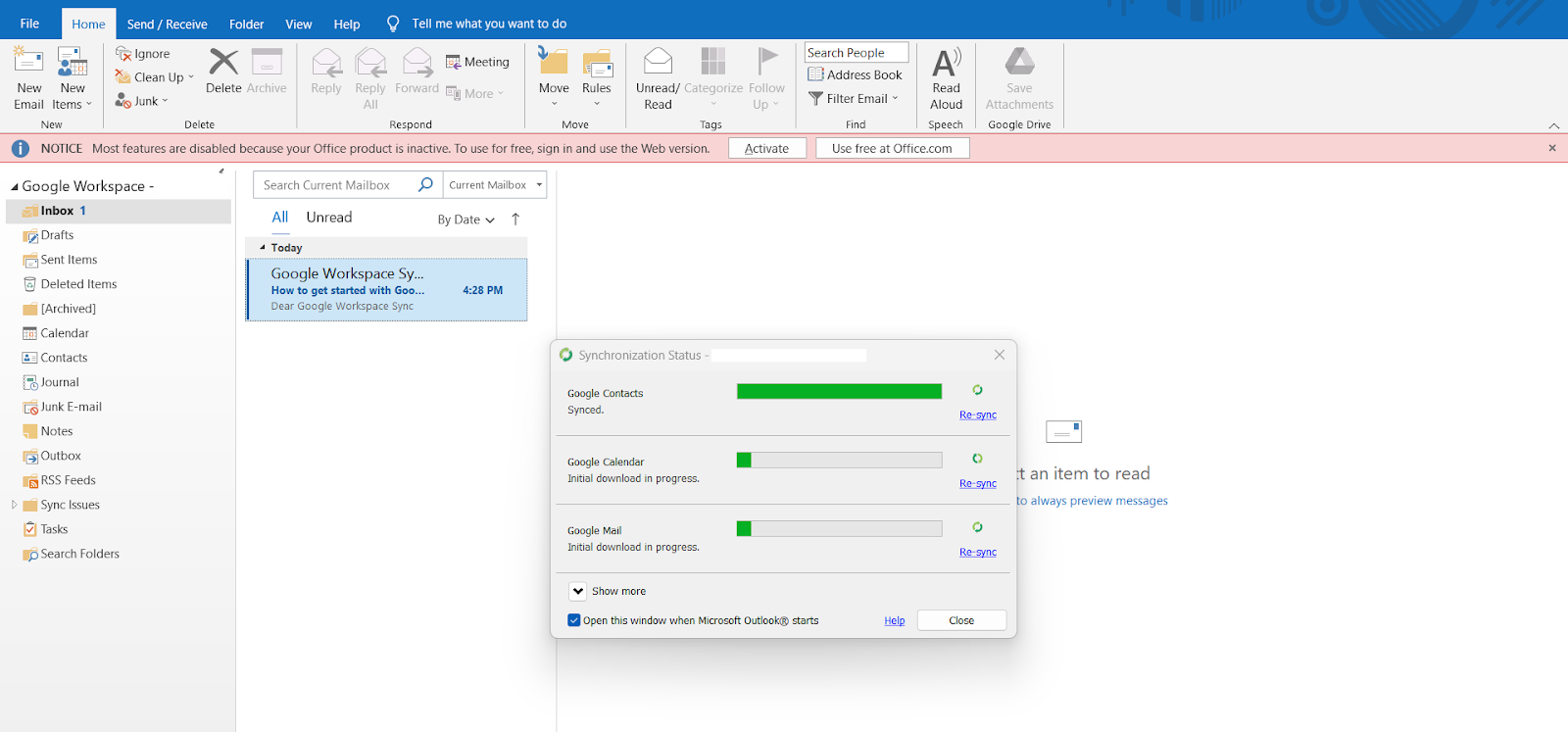Mark message Unread/Read
This screenshot has height=732, width=1568.
658,78
